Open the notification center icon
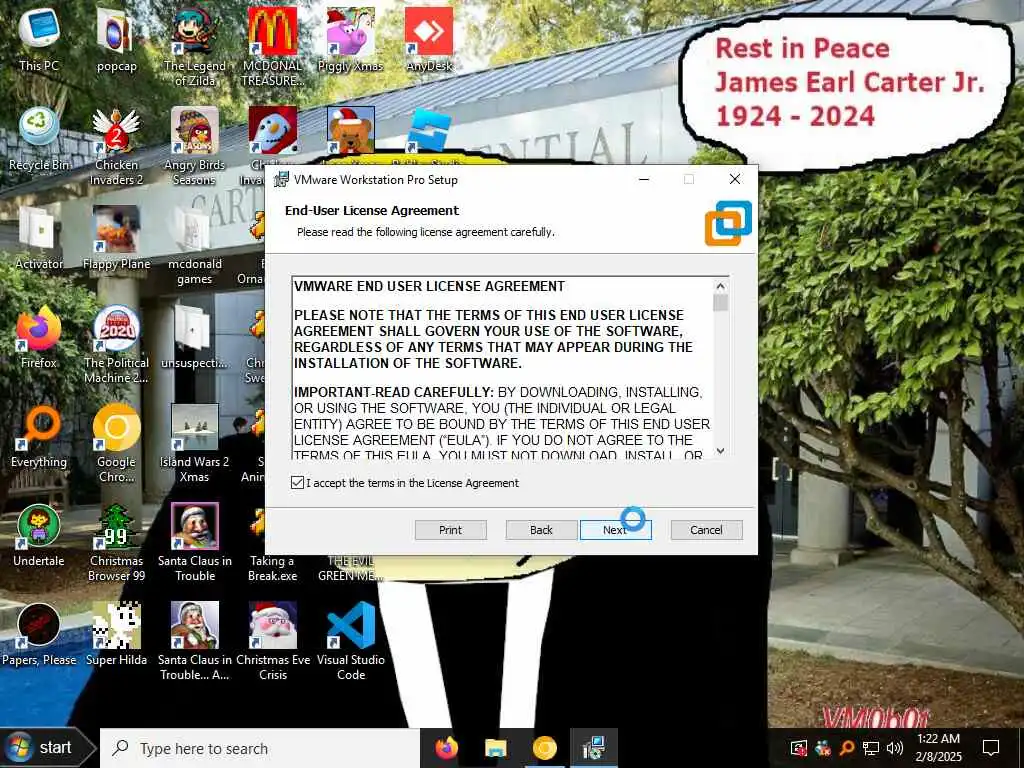Image resolution: width=1024 pixels, height=768 pixels. click(991, 748)
